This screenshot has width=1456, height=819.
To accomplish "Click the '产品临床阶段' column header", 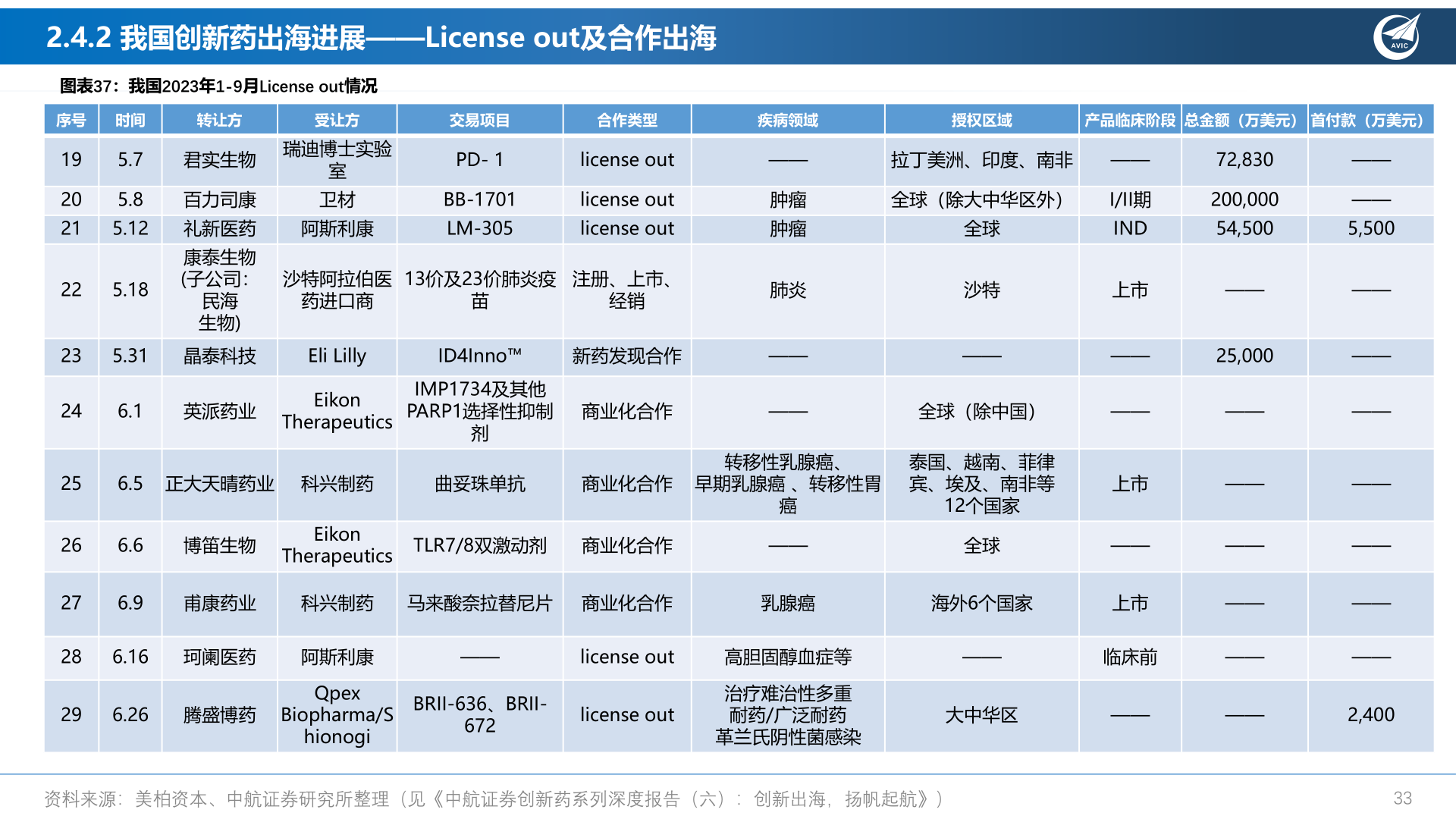I will pos(1130,121).
